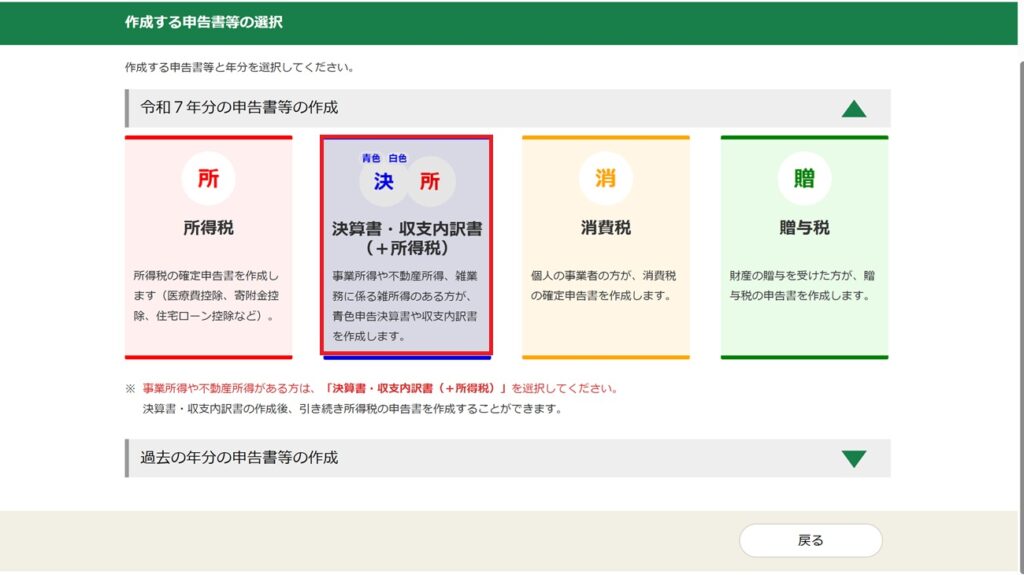Click the red 所 icon in 所得税 card
The image size is (1024, 575).
point(208,179)
